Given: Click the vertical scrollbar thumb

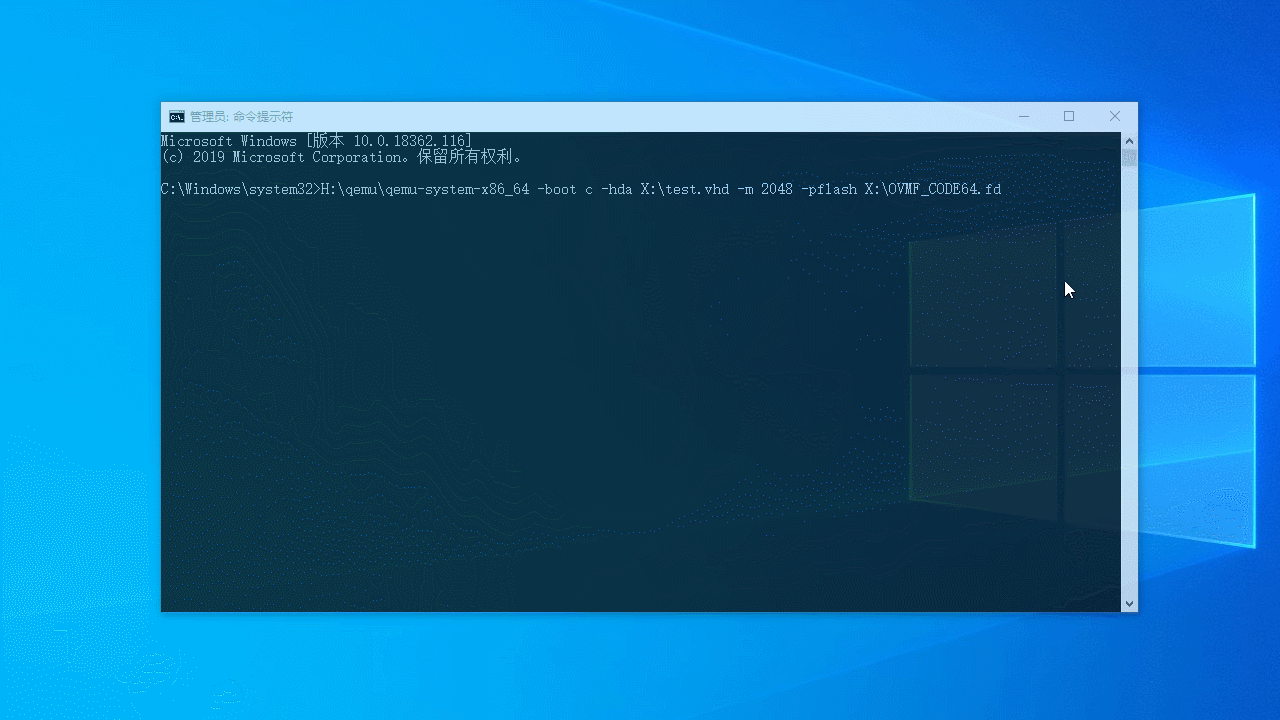Looking at the screenshot, I should click(1129, 157).
